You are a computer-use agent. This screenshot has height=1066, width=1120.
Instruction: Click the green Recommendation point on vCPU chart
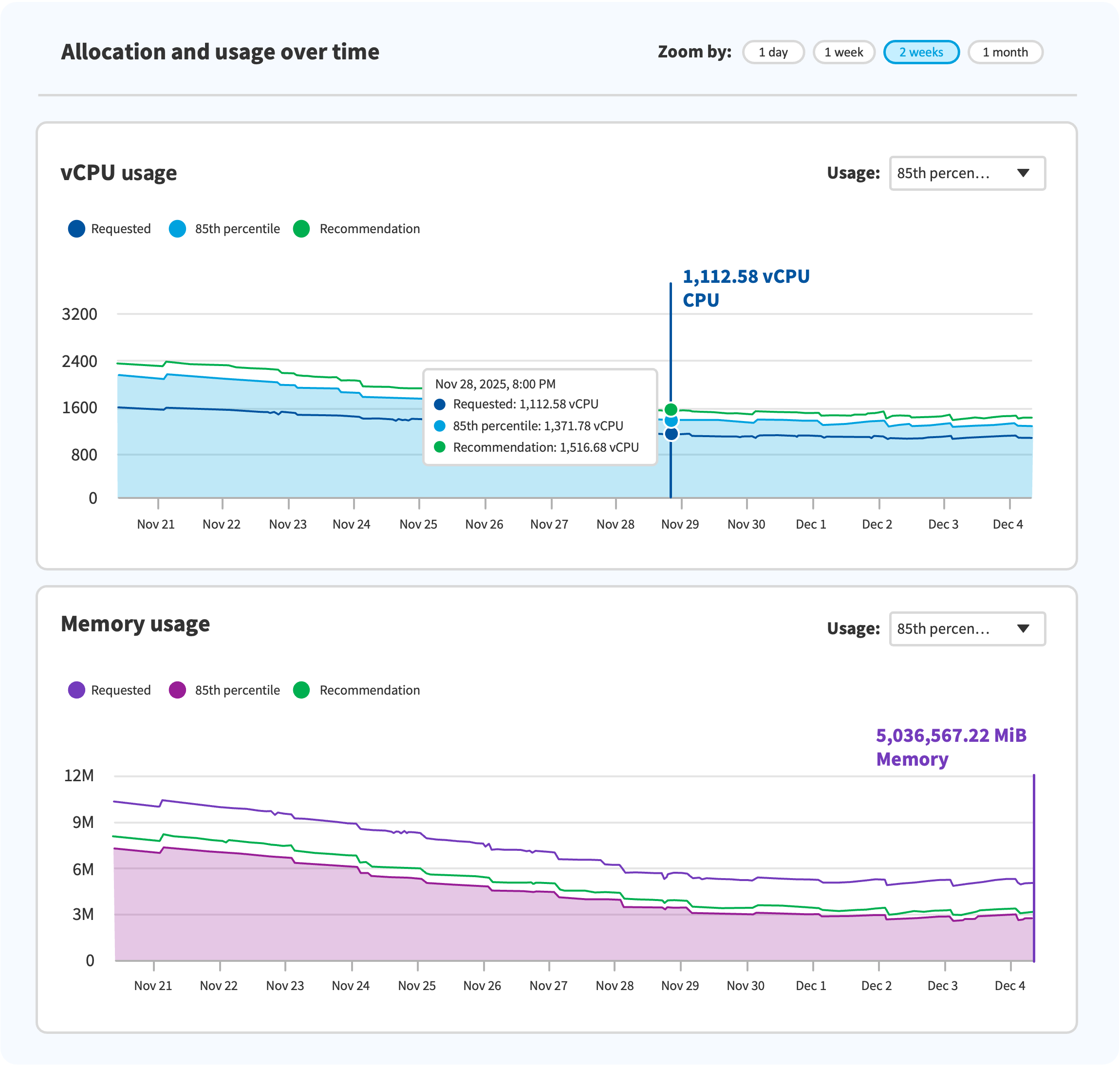(x=671, y=410)
